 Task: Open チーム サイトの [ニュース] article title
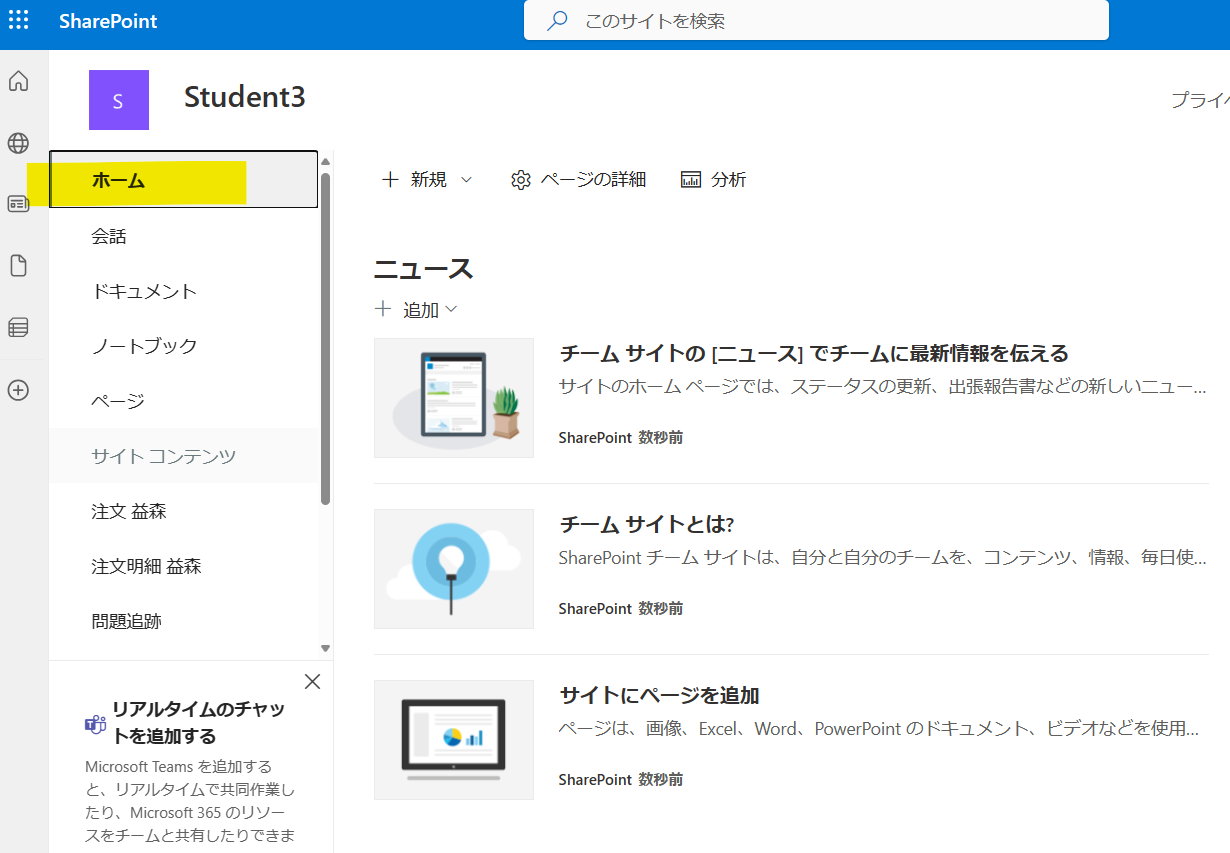click(x=814, y=353)
